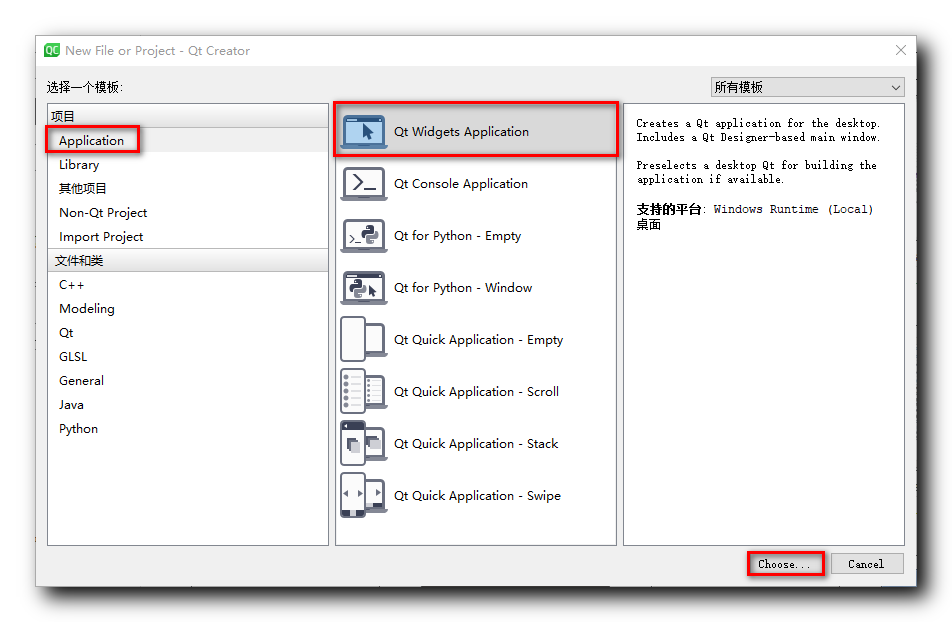Select the Modeling files category
This screenshot has width=952, height=622.
pyautogui.click(x=188, y=309)
